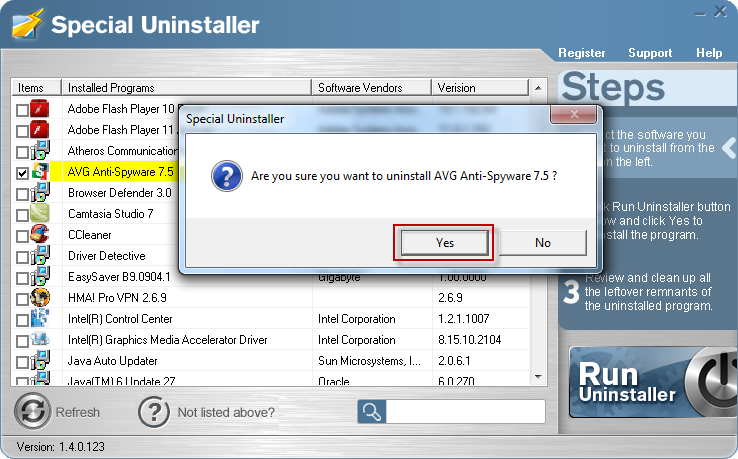Click the HMA! Pro VPN icon
This screenshot has height=459, width=738.
[x=40, y=297]
